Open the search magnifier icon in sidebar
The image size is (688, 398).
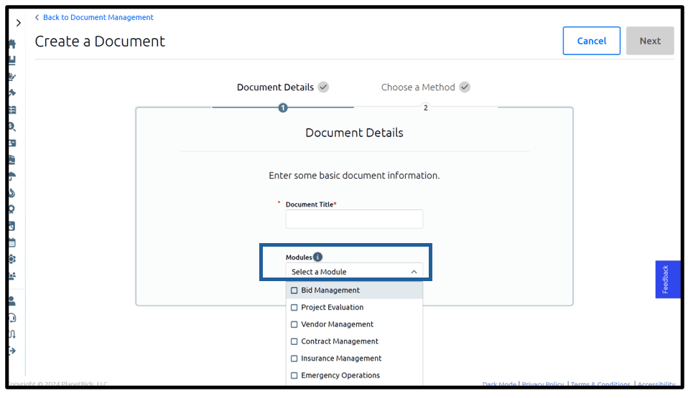click(x=12, y=127)
